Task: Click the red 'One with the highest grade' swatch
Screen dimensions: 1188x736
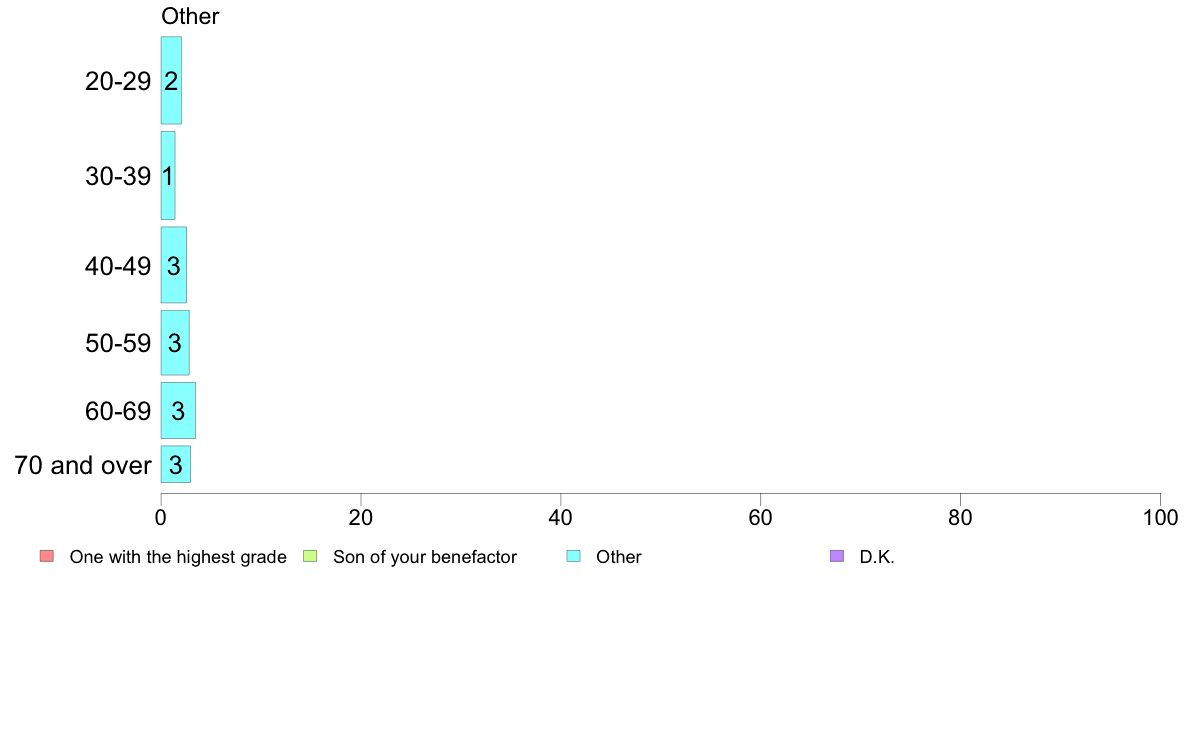Action: coord(47,556)
